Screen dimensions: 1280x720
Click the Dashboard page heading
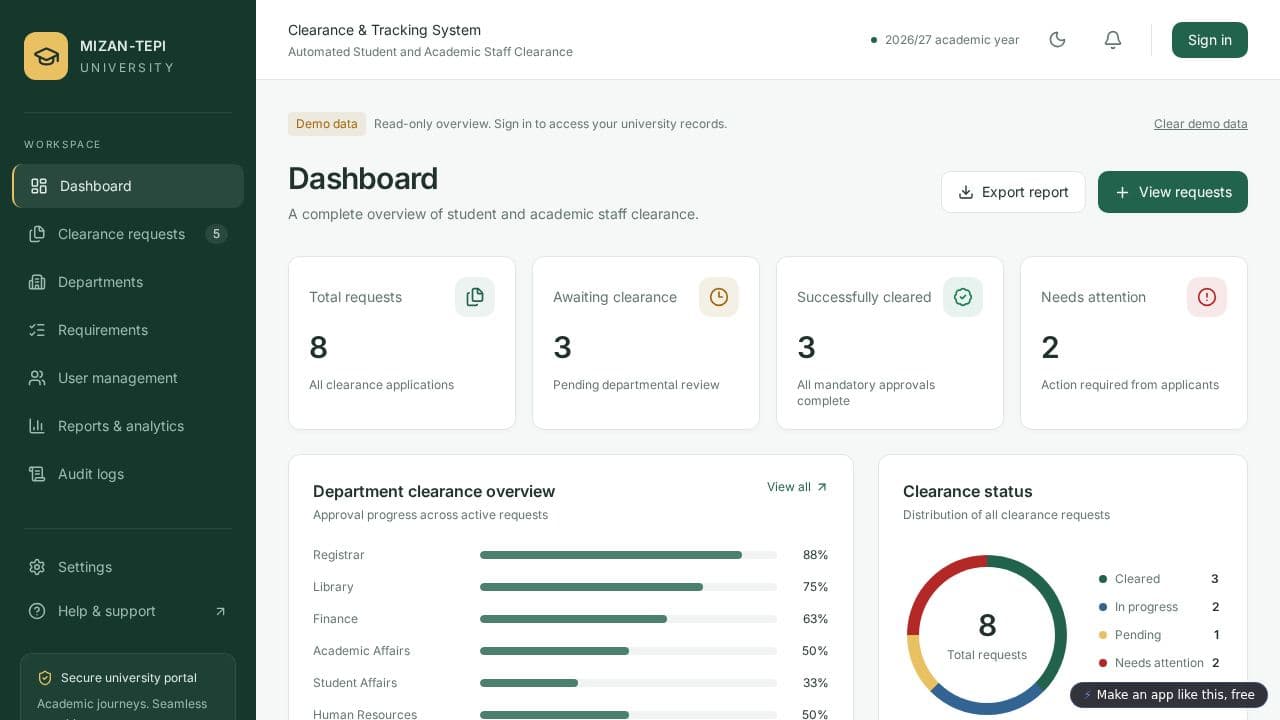tap(363, 178)
